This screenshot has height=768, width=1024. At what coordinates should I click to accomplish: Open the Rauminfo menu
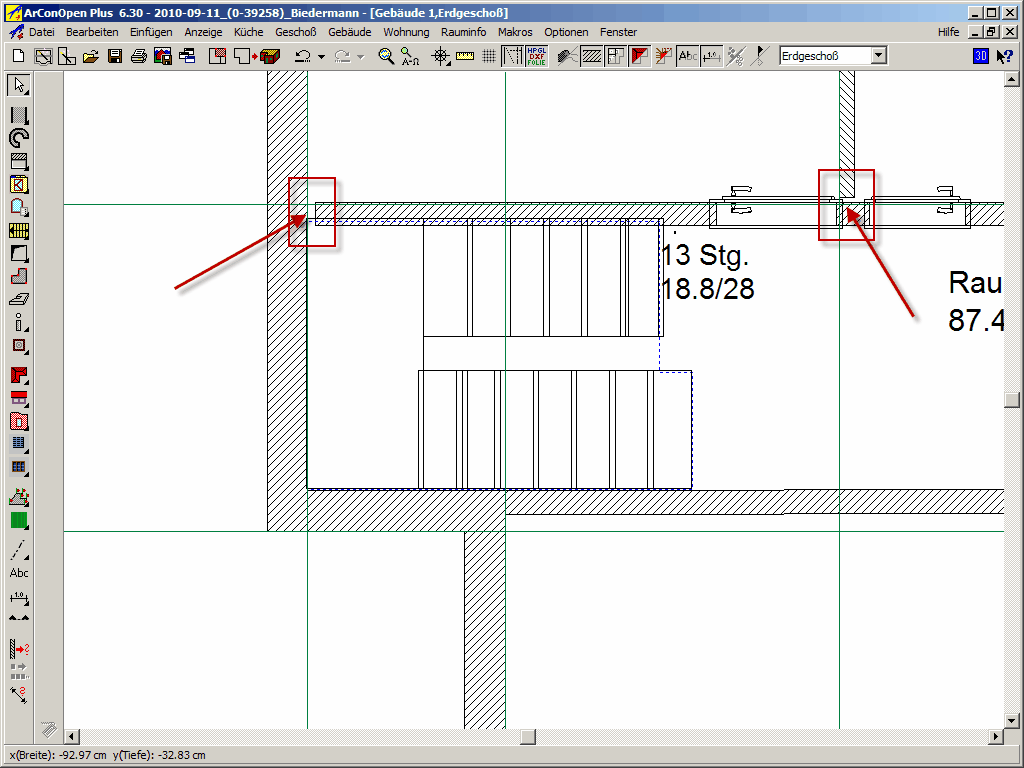coord(463,32)
